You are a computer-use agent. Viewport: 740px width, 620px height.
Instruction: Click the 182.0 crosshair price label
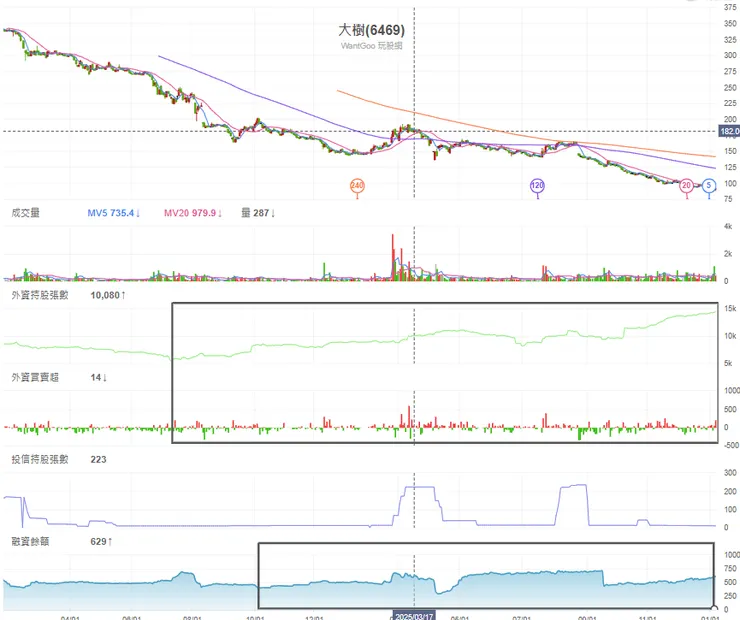click(x=729, y=131)
